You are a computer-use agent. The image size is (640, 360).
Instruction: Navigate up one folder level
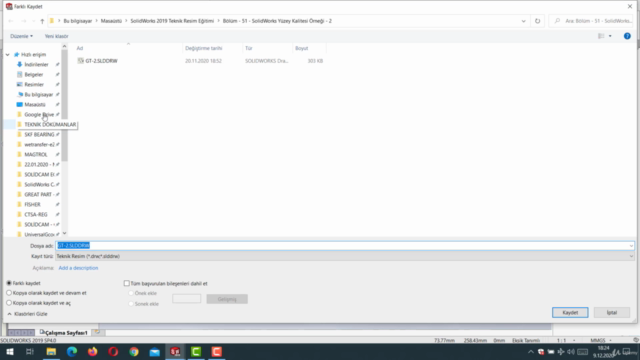(x=42, y=21)
